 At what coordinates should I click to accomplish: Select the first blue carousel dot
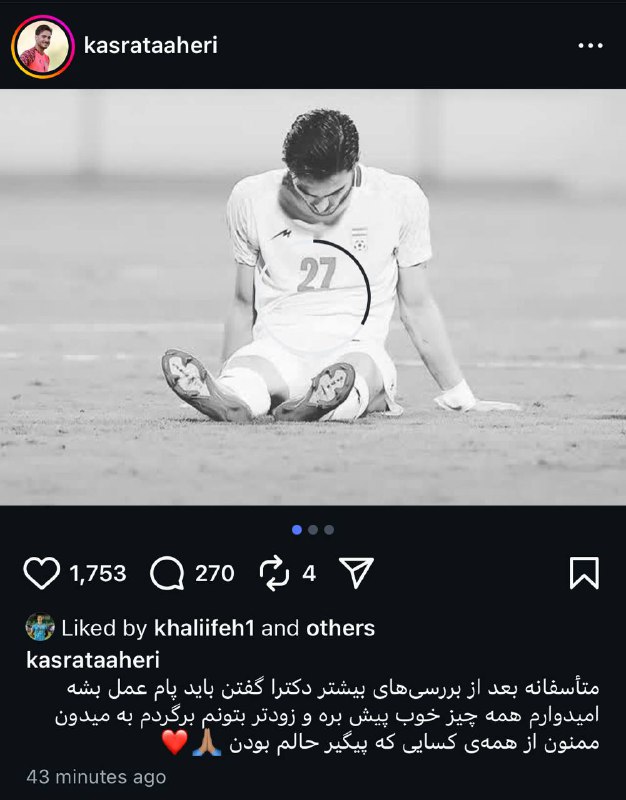(296, 530)
